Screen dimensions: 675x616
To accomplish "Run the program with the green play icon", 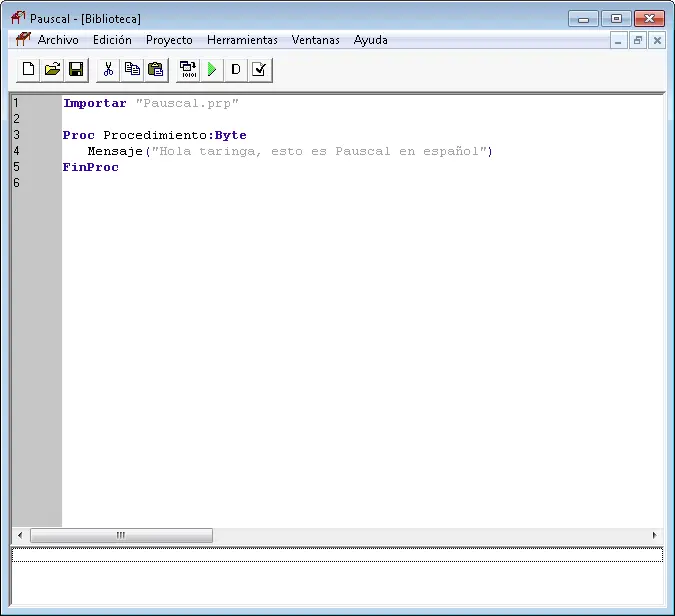I will 212,69.
